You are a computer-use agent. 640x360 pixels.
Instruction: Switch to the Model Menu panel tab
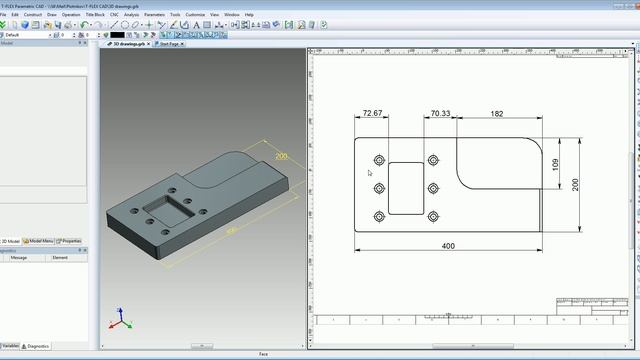pyautogui.click(x=38, y=241)
